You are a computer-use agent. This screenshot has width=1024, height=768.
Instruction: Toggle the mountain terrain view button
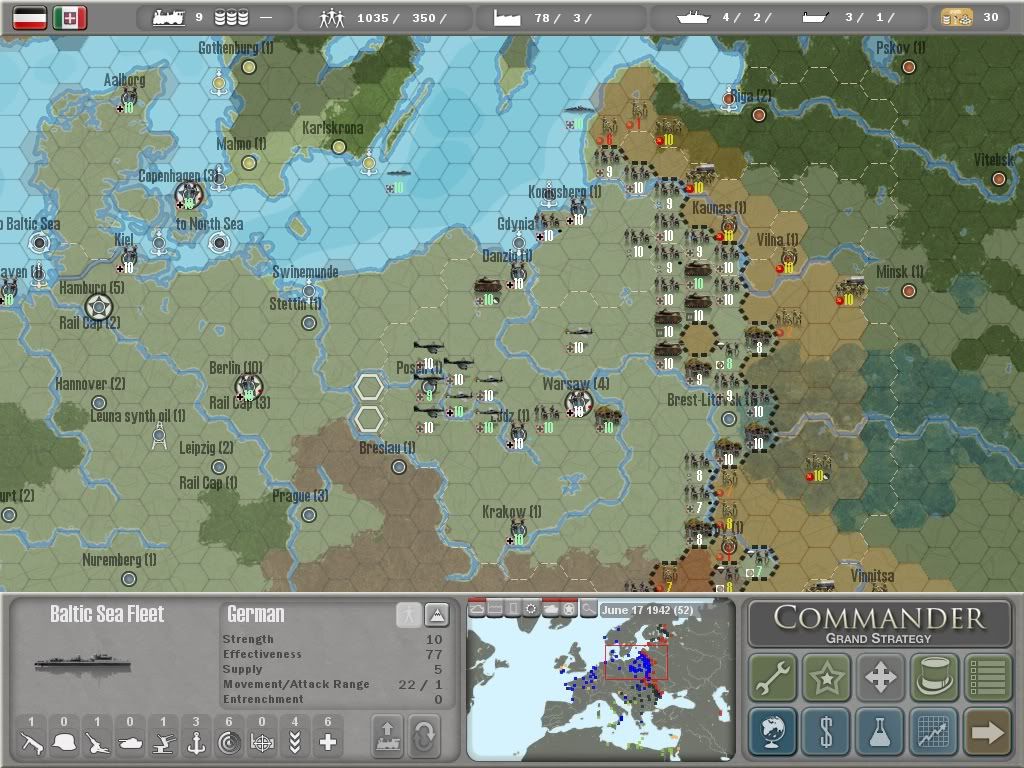click(x=436, y=615)
